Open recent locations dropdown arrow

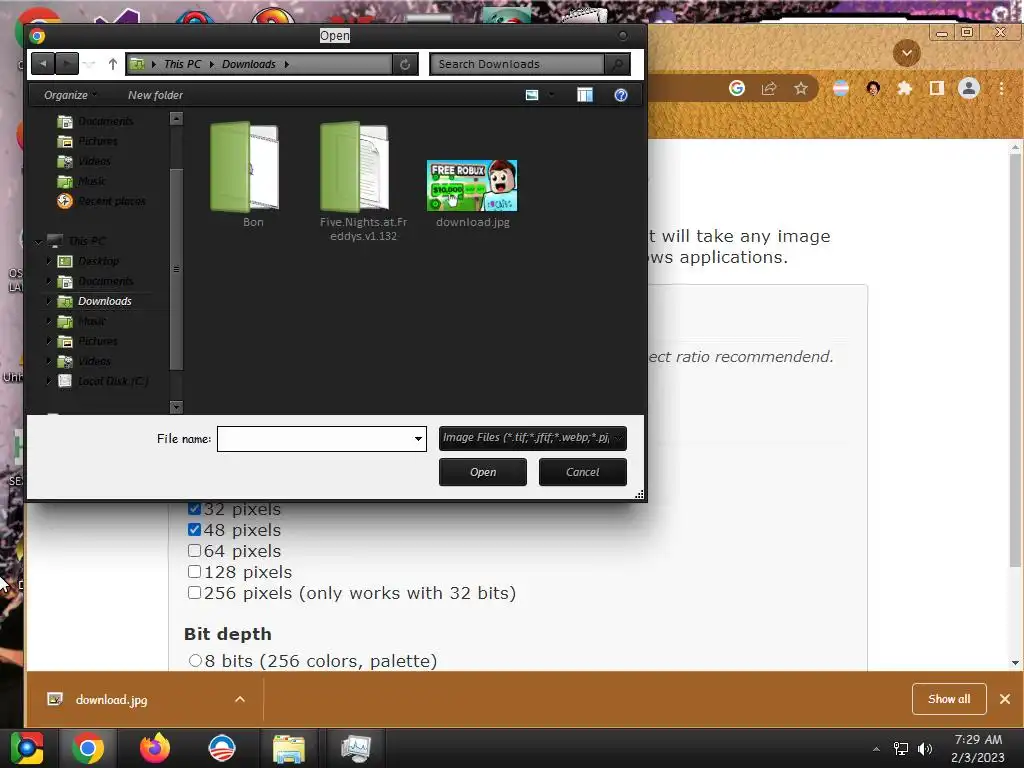pos(90,64)
